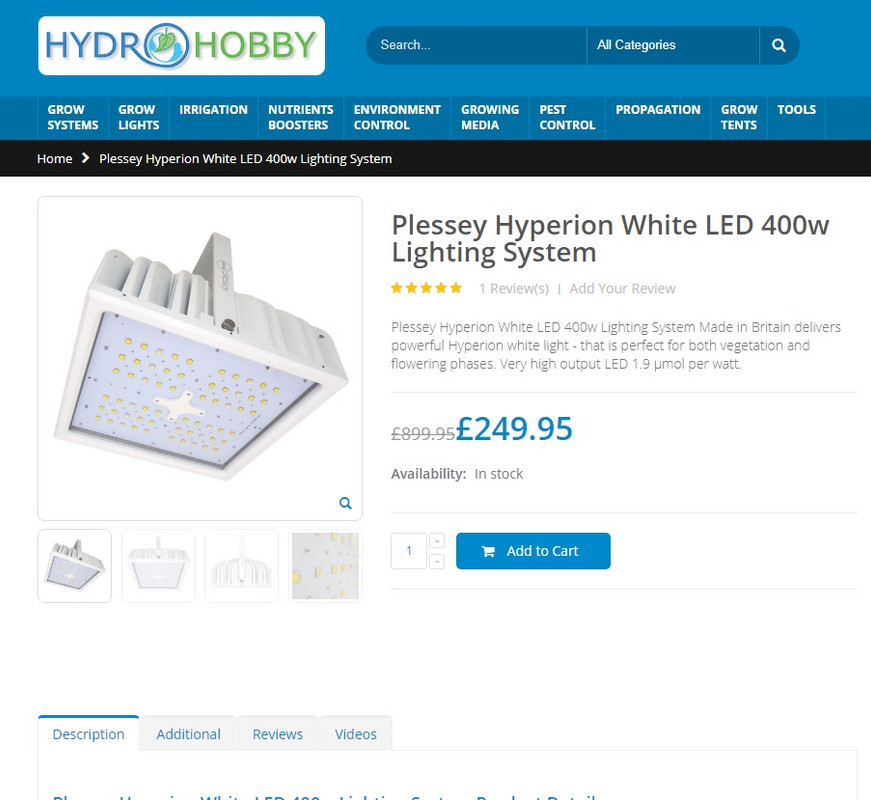Open the Videos tab
This screenshot has width=871, height=800.
(x=356, y=734)
